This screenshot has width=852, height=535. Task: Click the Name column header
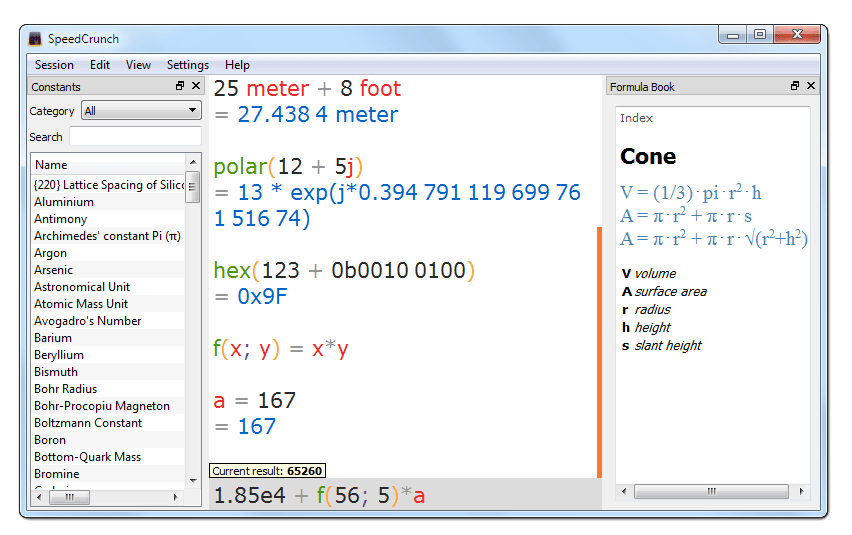[x=109, y=165]
